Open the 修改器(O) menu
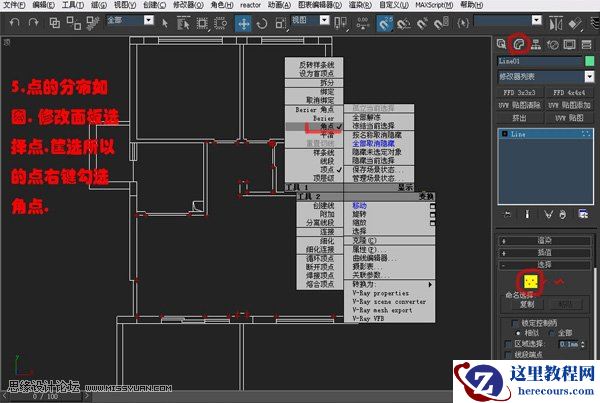Image resolution: width=600 pixels, height=403 pixels. click(x=188, y=5)
